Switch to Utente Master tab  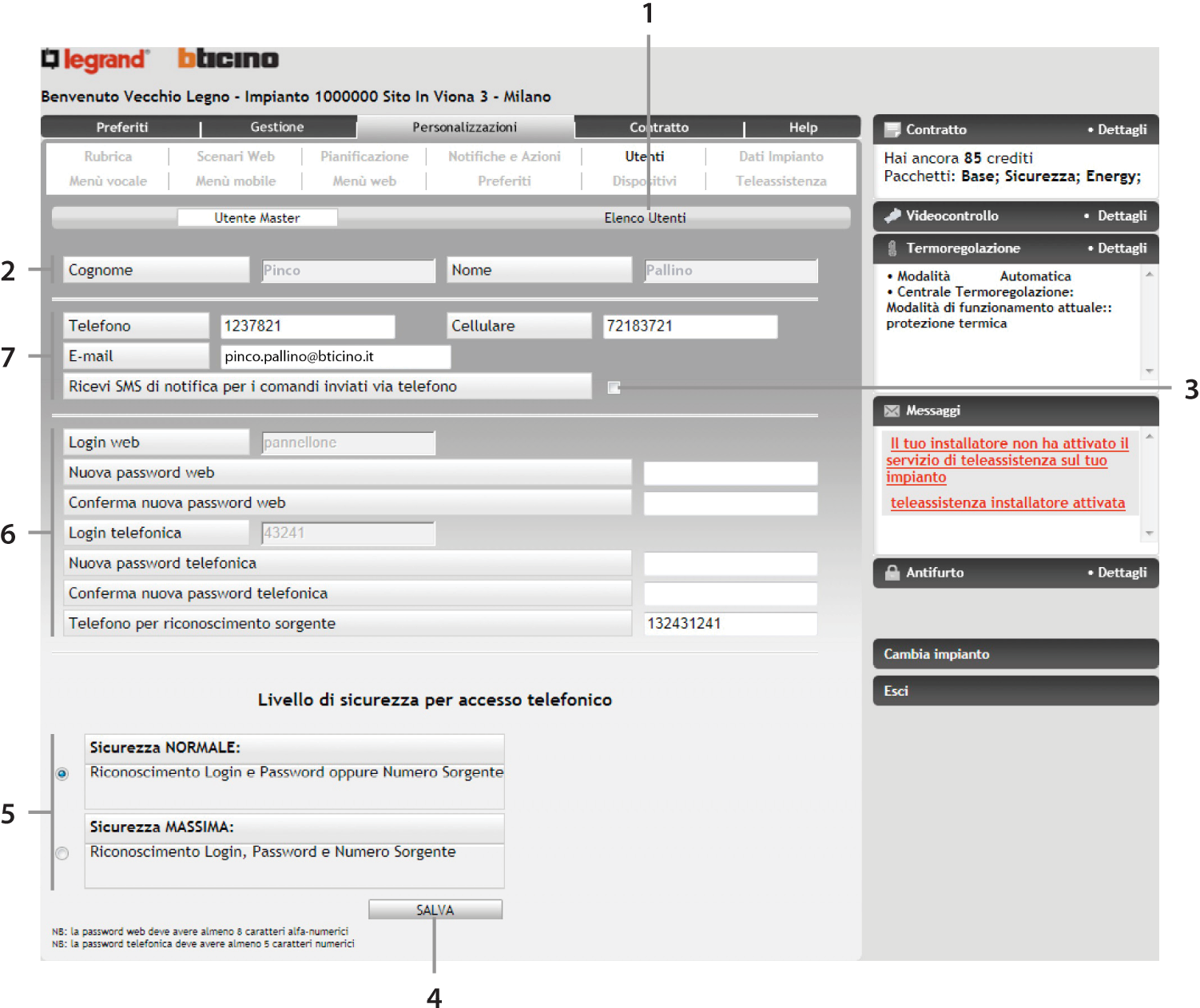(x=257, y=218)
